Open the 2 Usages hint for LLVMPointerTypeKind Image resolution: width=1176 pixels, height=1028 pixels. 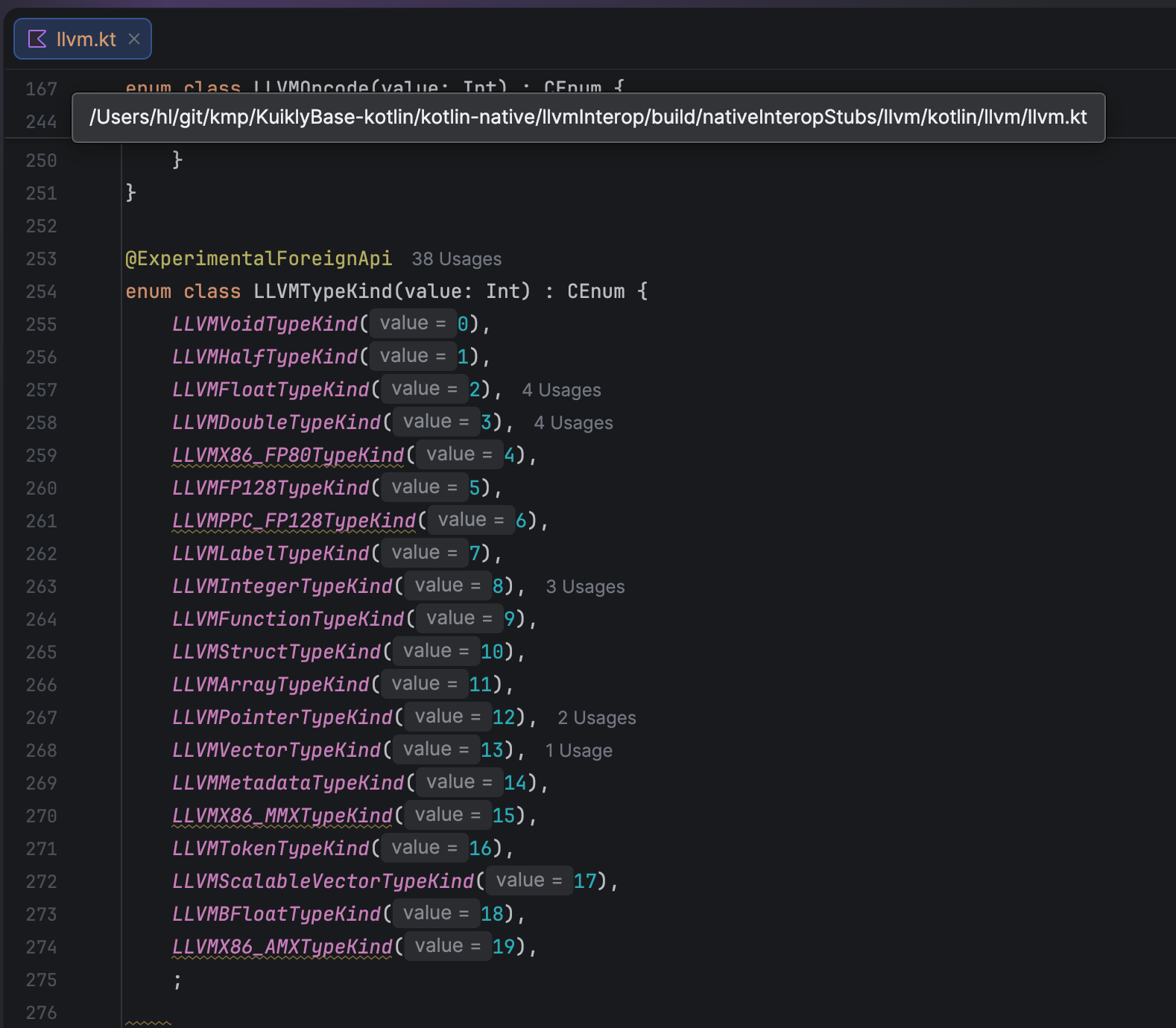click(x=596, y=718)
